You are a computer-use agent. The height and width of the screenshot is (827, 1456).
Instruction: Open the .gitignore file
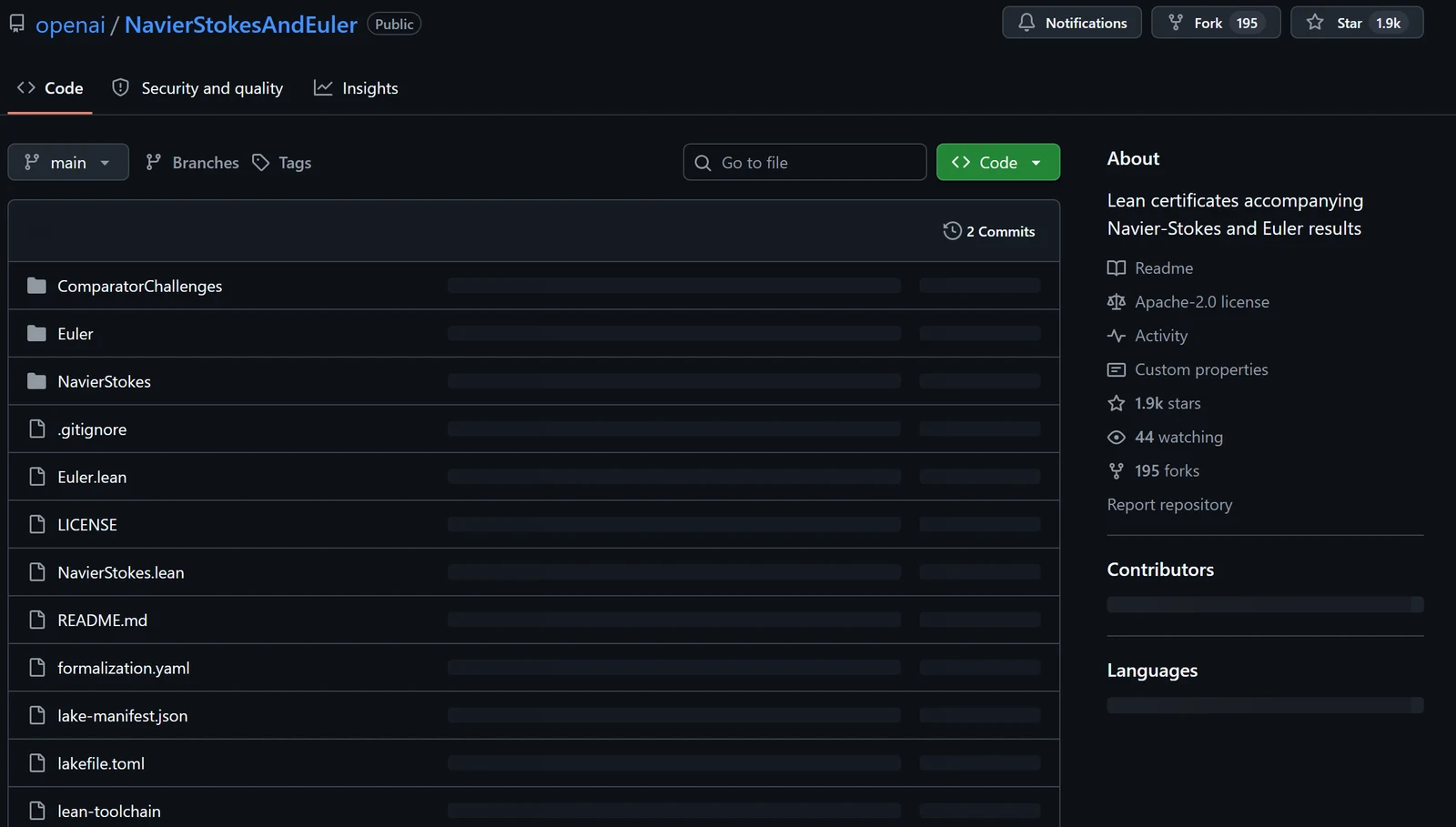pyautogui.click(x=92, y=429)
